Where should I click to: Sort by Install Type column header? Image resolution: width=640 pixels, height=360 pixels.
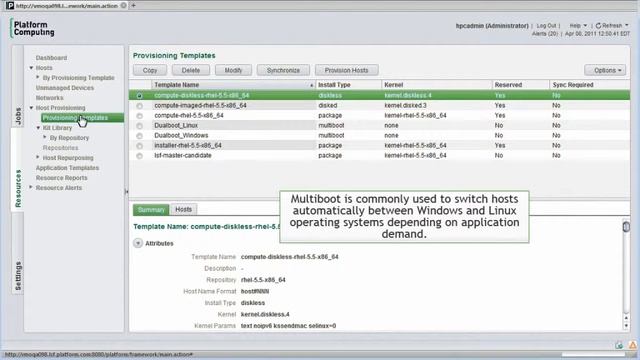348,85
